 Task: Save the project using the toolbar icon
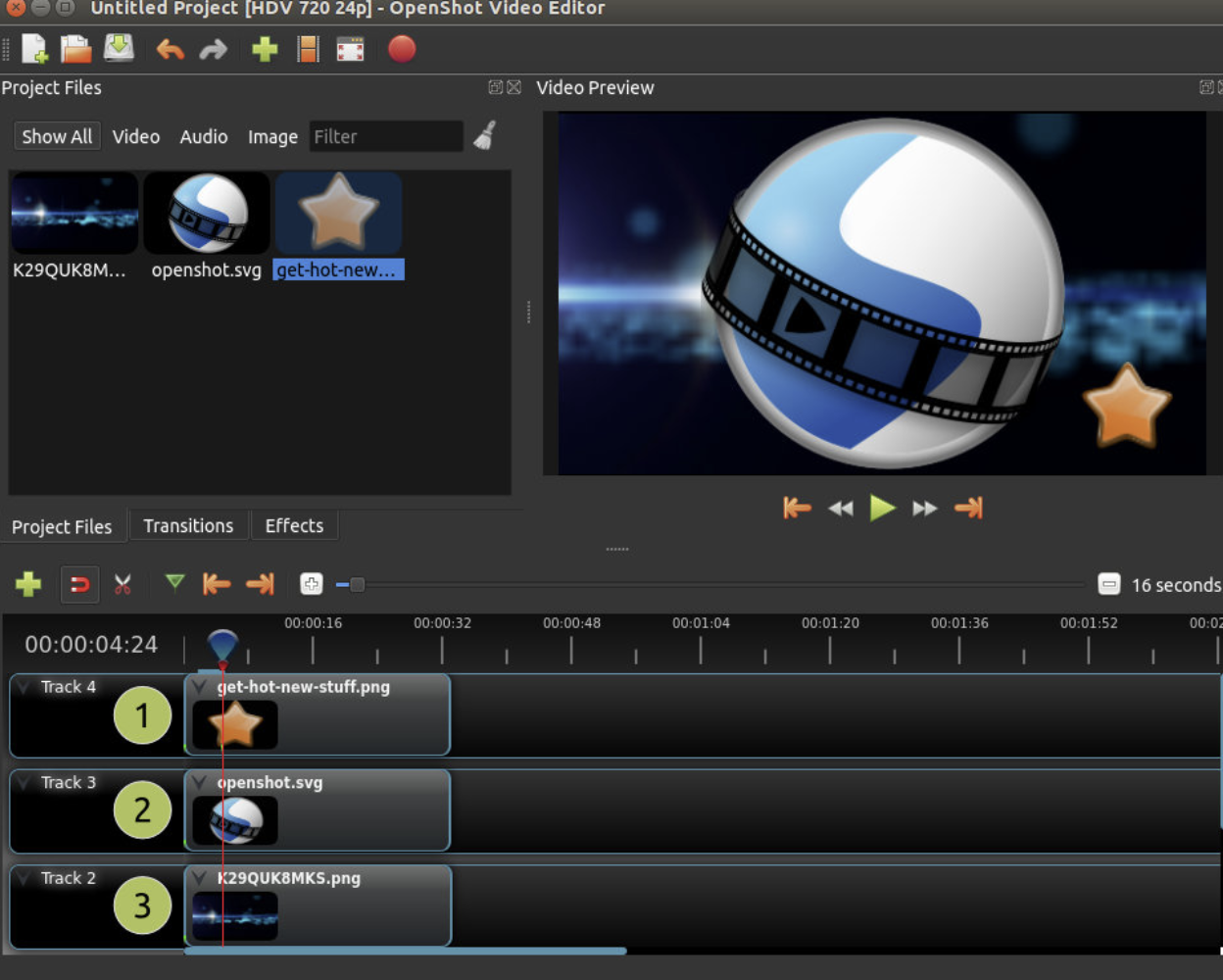point(119,48)
